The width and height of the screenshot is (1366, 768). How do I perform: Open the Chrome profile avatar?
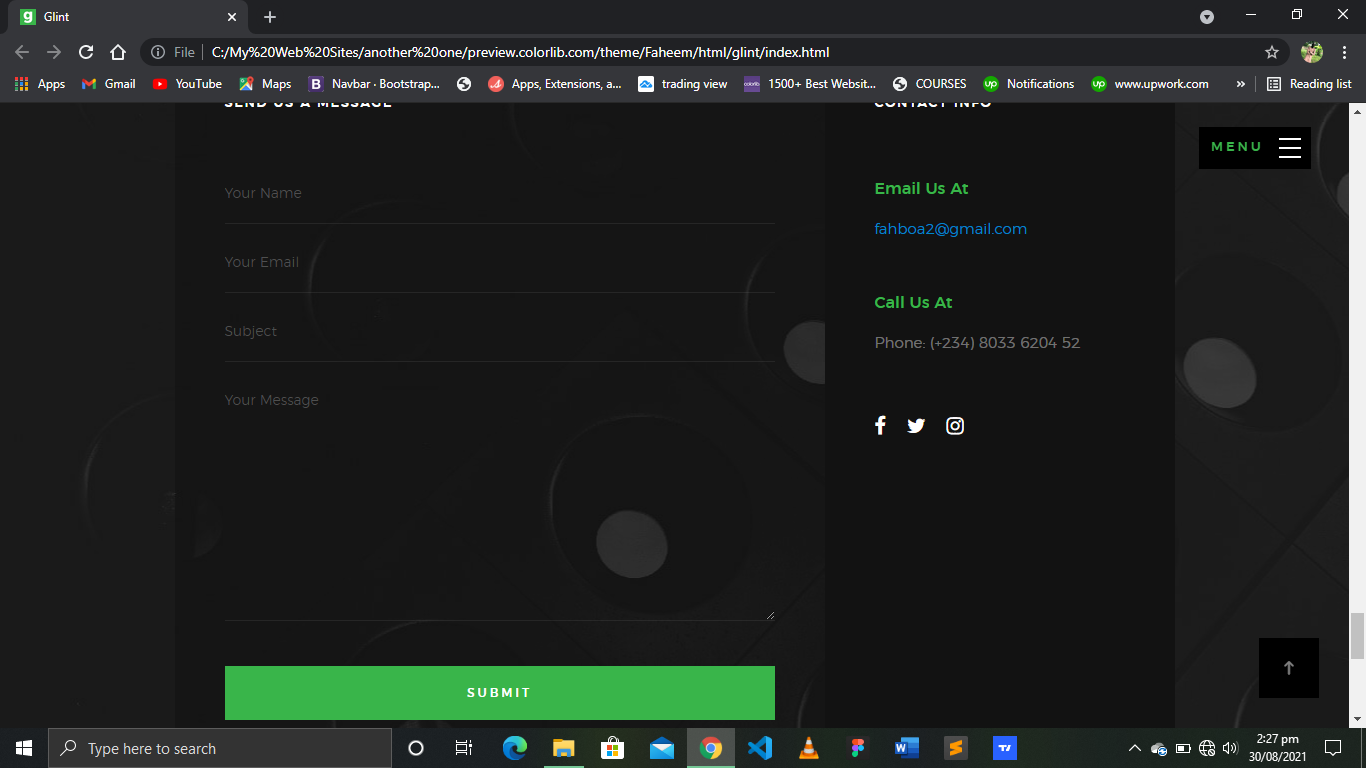1312,52
